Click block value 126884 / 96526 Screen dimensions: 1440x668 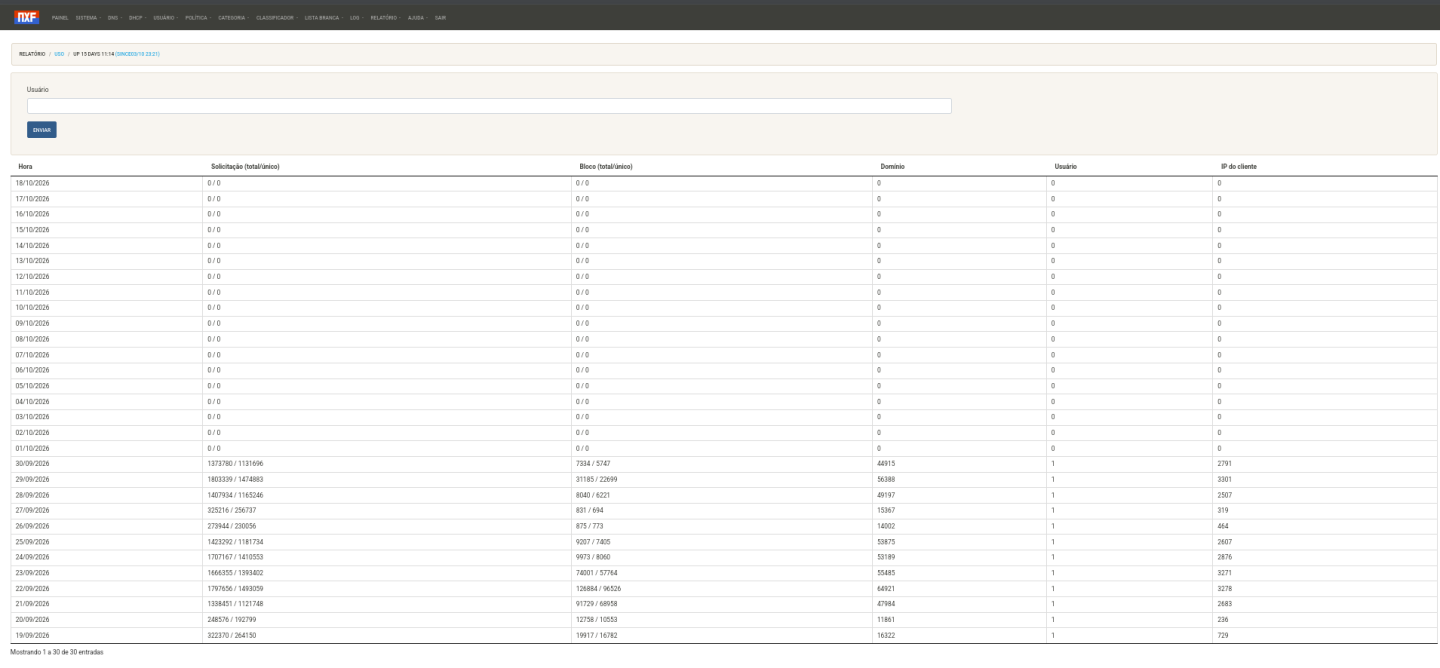599,588
